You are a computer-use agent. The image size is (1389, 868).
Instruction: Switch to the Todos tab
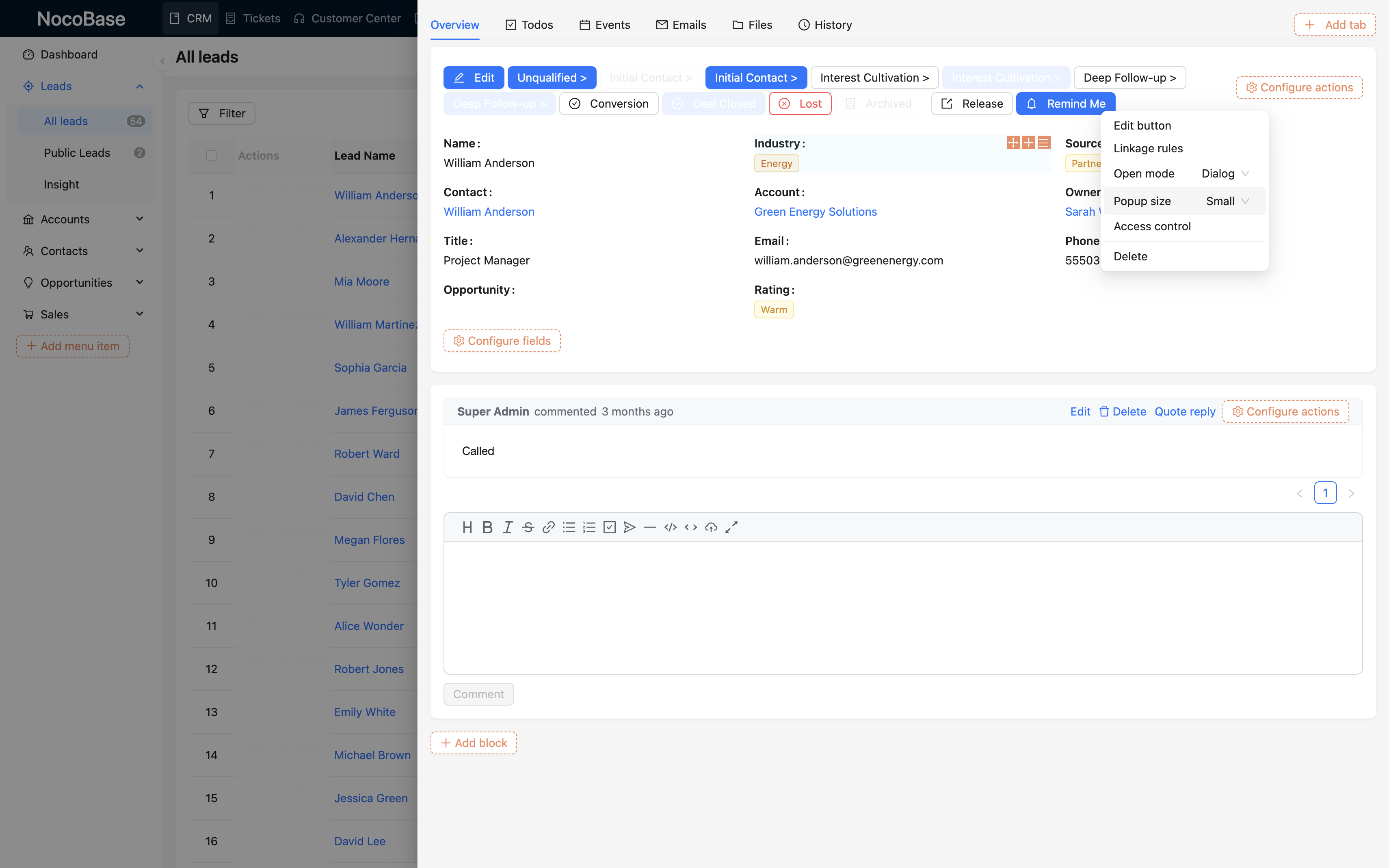pyautogui.click(x=529, y=25)
